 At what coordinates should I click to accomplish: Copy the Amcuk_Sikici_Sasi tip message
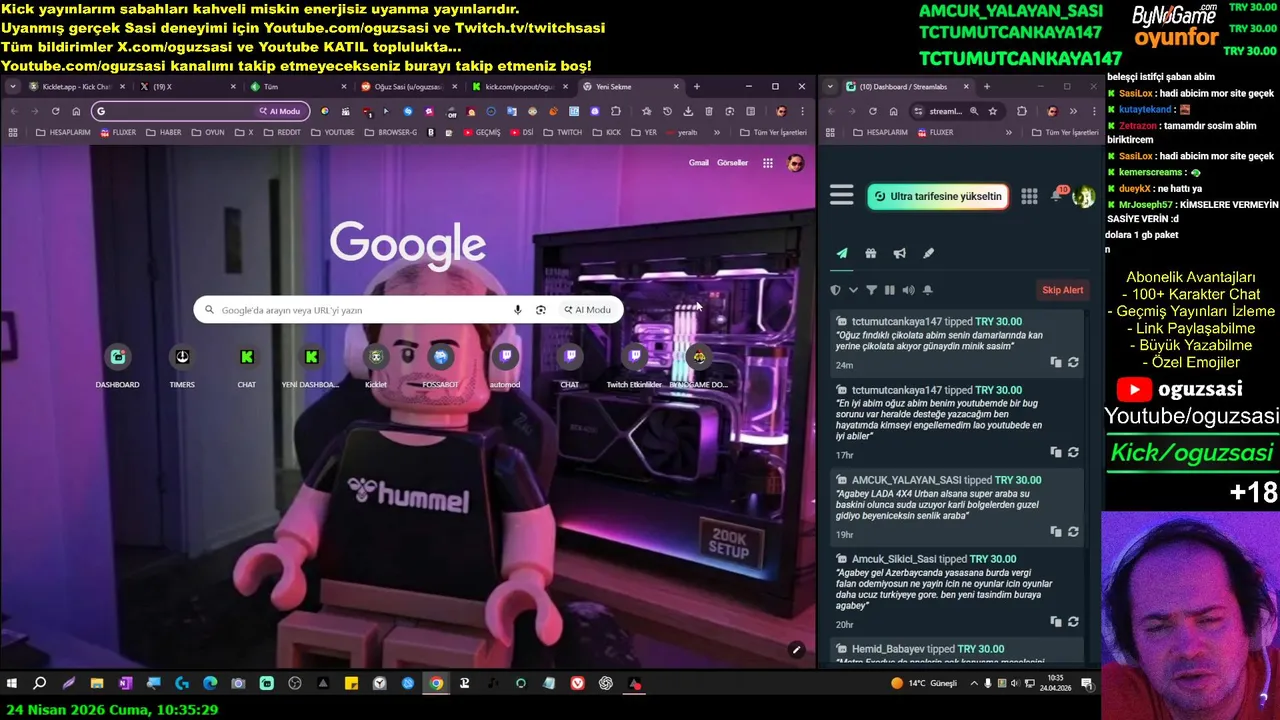coord(1056,621)
